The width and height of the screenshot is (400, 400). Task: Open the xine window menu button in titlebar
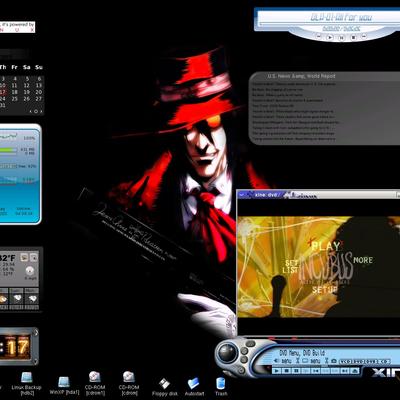(242, 195)
